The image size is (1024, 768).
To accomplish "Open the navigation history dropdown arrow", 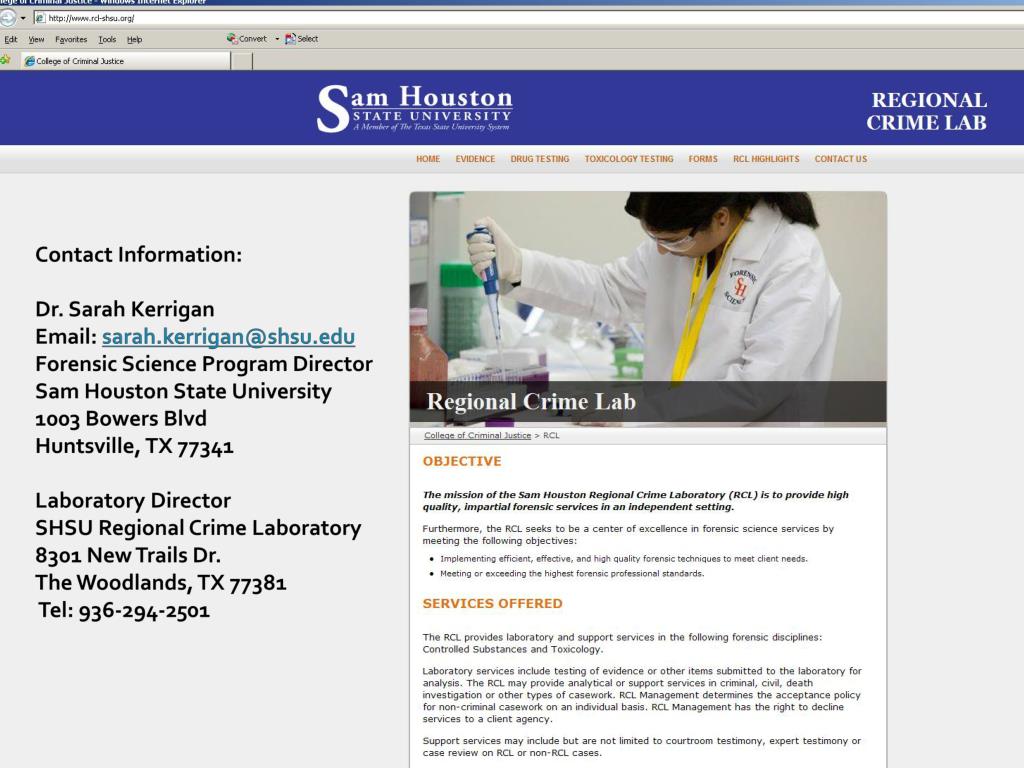I will point(23,18).
